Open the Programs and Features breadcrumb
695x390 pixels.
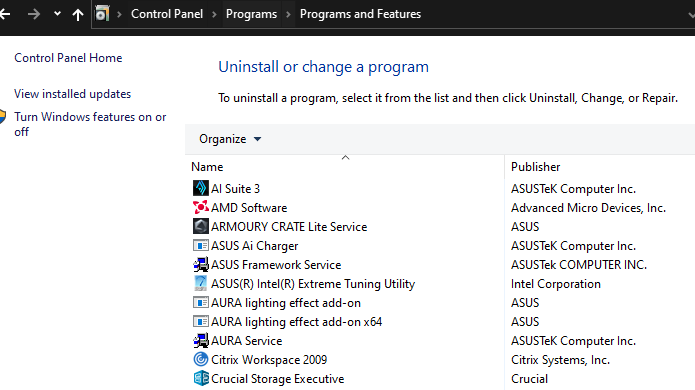pos(360,14)
